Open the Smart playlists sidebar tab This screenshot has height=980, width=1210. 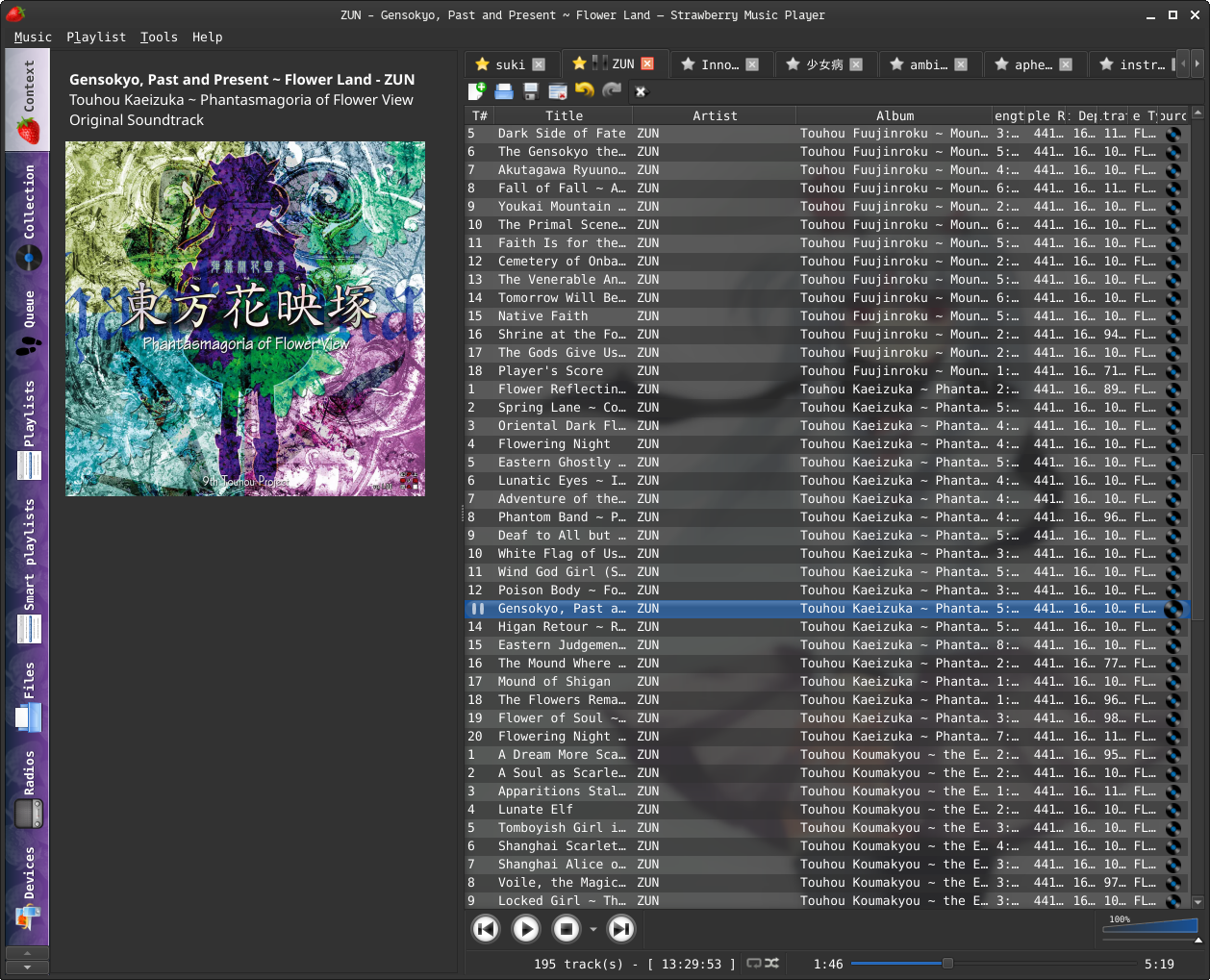28,568
